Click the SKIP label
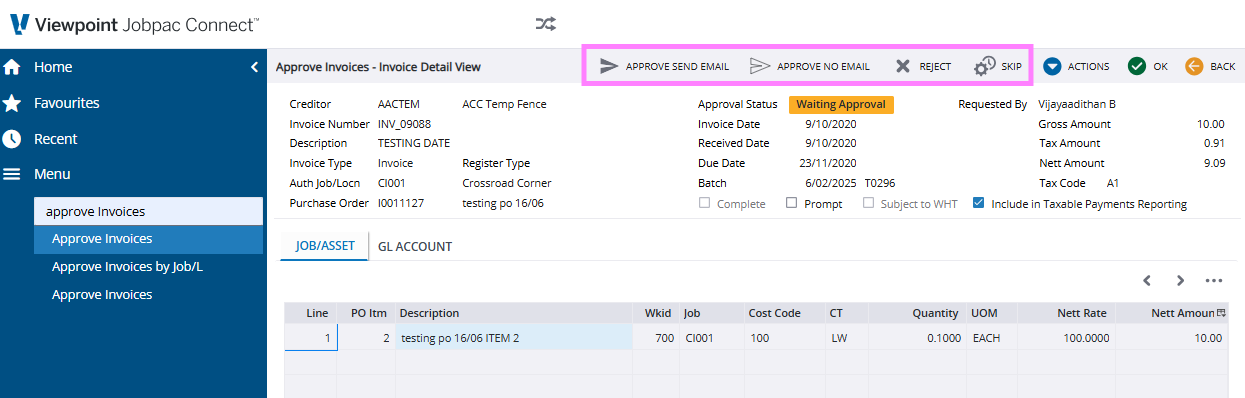This screenshot has width=1245, height=398. pyautogui.click(x=1012, y=67)
